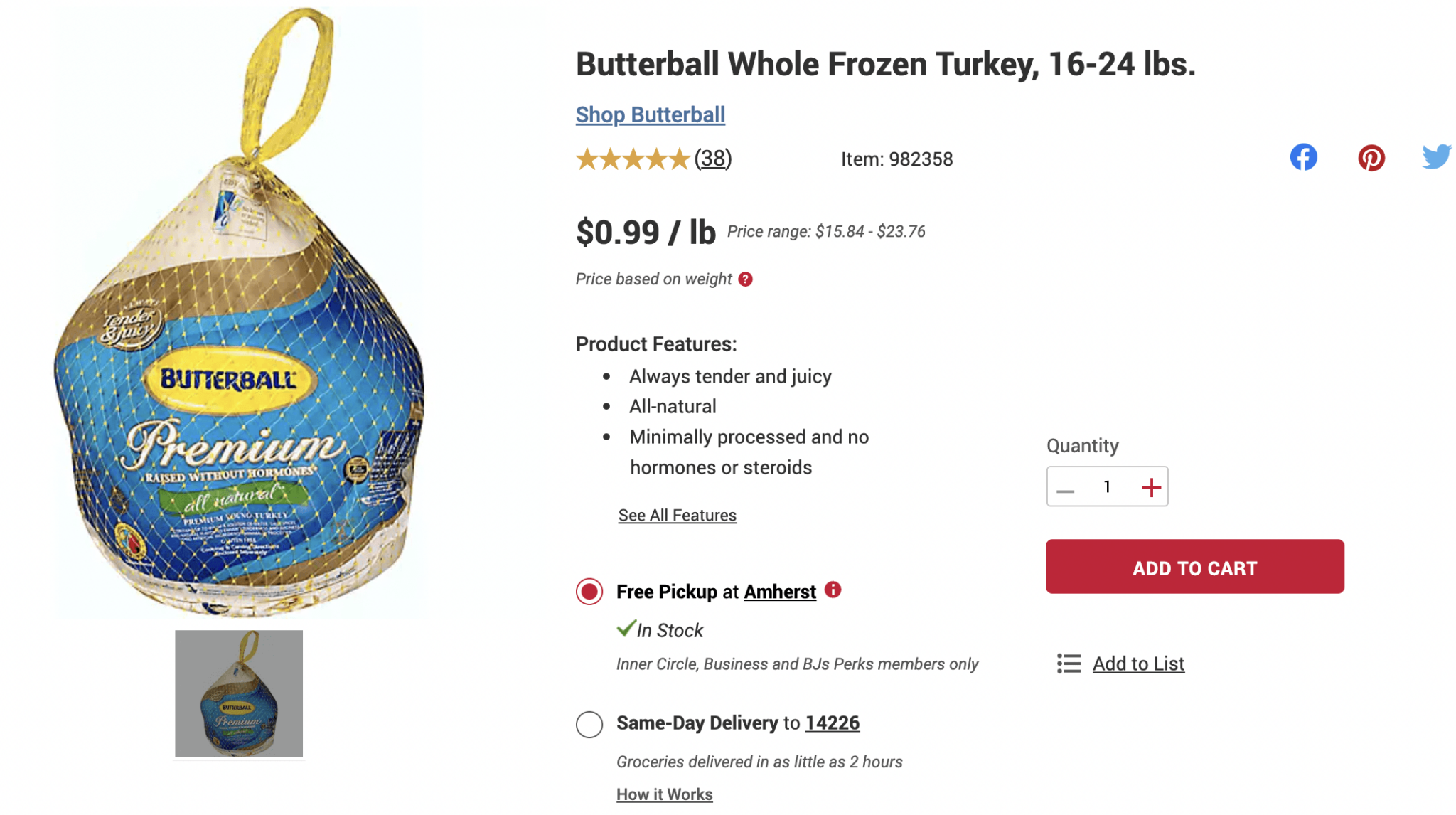
Task: Open the price-based-on-weight help tooltip
Action: click(744, 279)
